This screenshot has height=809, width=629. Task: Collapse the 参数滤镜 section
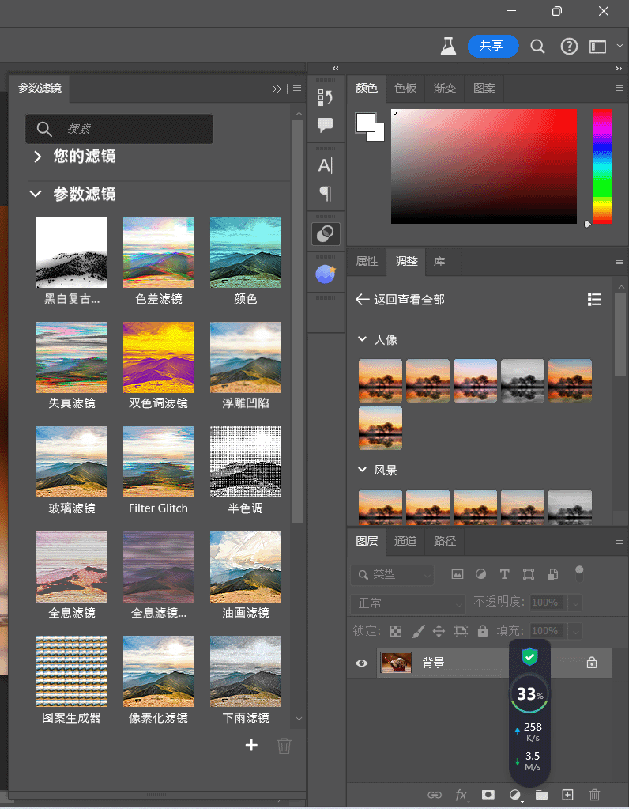(x=35, y=194)
